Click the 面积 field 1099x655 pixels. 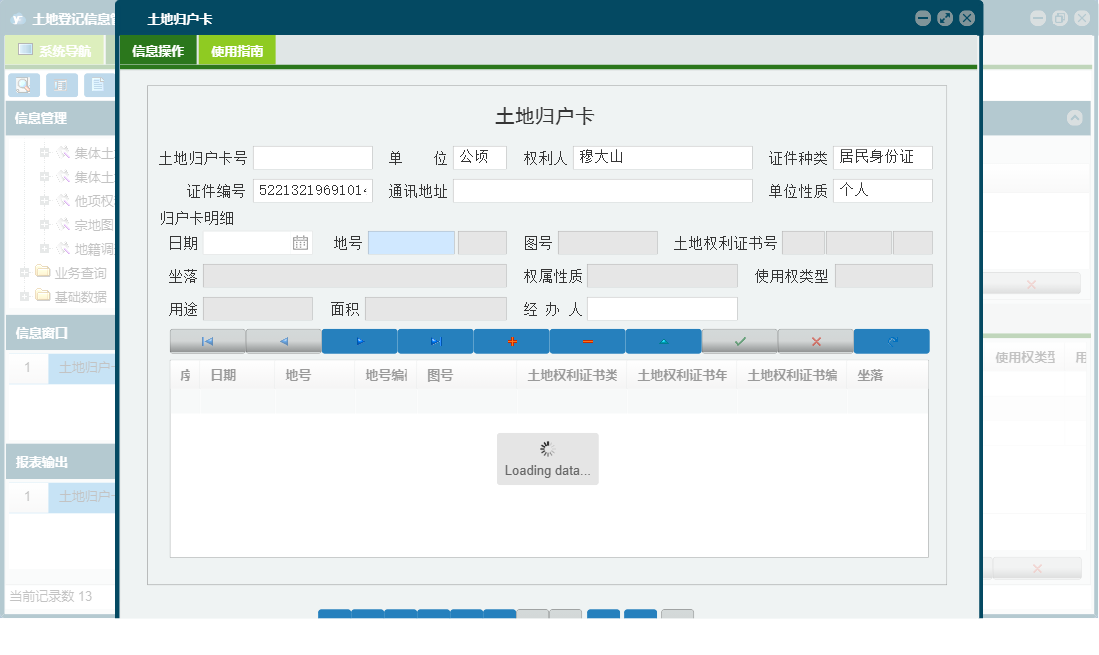point(436,309)
